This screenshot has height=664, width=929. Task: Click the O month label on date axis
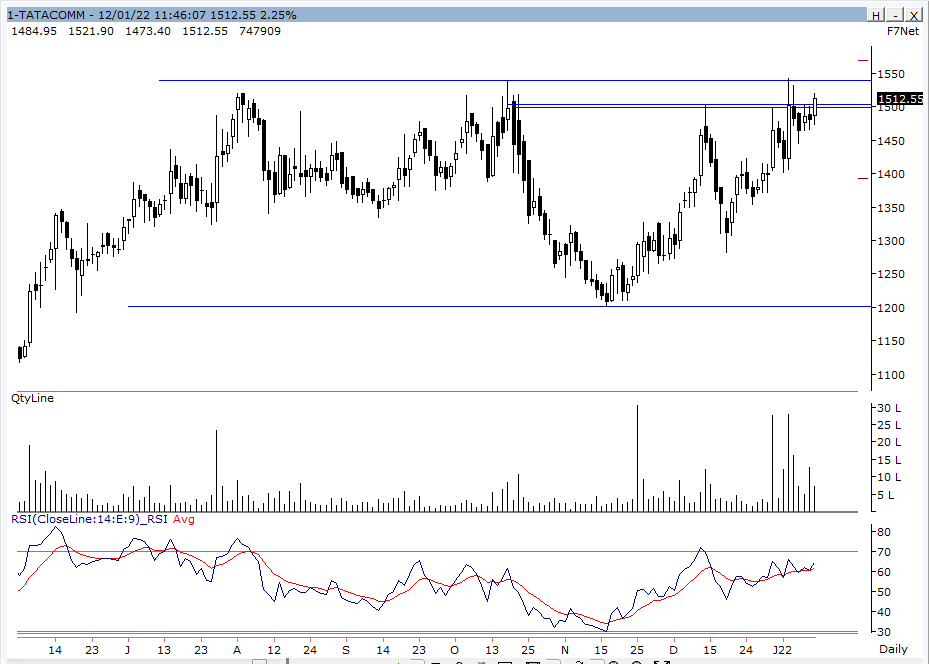(x=454, y=650)
